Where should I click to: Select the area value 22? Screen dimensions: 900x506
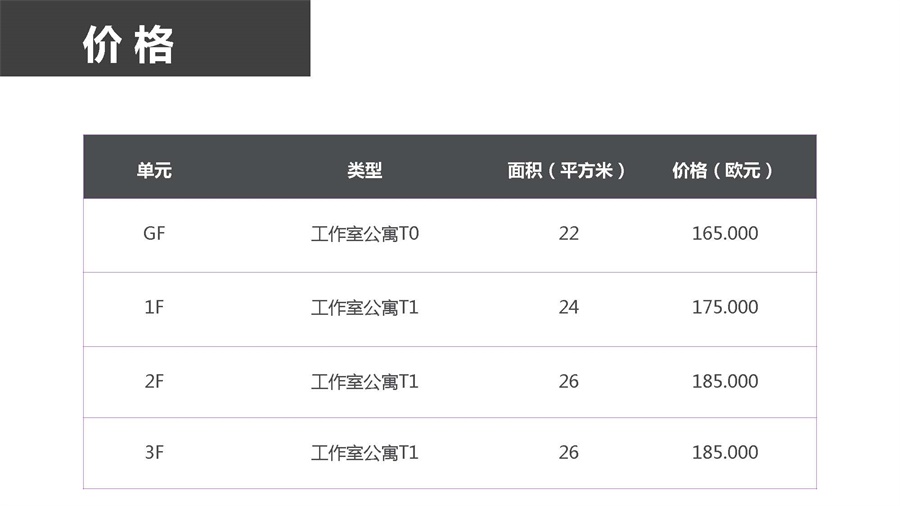[569, 233]
